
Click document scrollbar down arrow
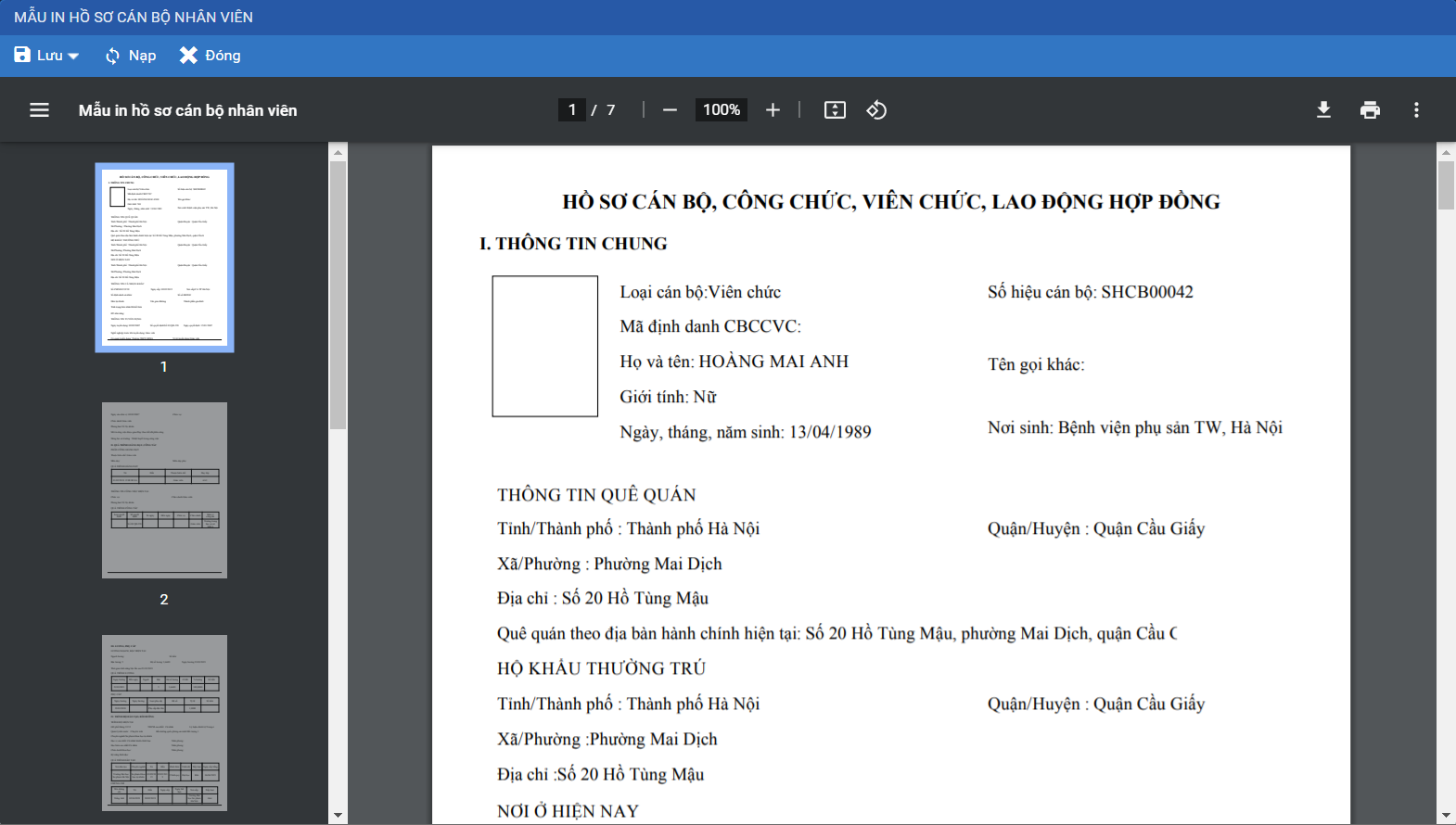(1446, 816)
